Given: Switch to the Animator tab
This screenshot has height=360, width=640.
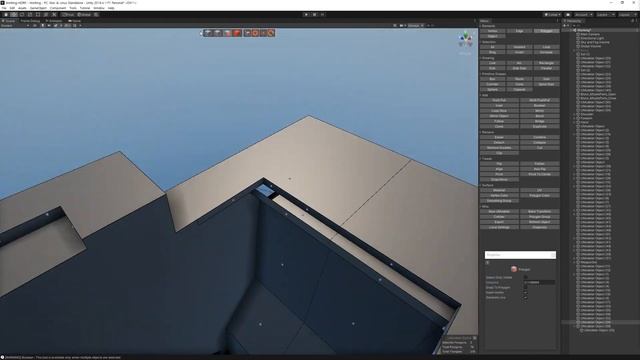Looking at the screenshot, I should pos(54,21).
